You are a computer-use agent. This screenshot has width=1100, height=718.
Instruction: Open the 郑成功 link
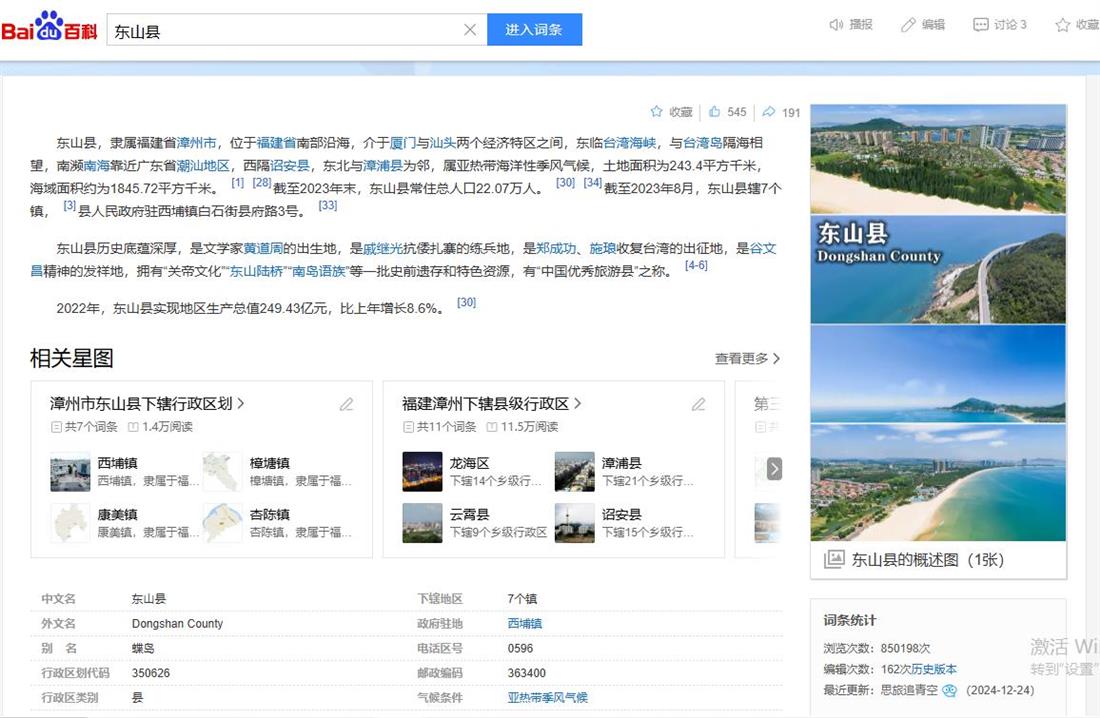click(x=556, y=248)
